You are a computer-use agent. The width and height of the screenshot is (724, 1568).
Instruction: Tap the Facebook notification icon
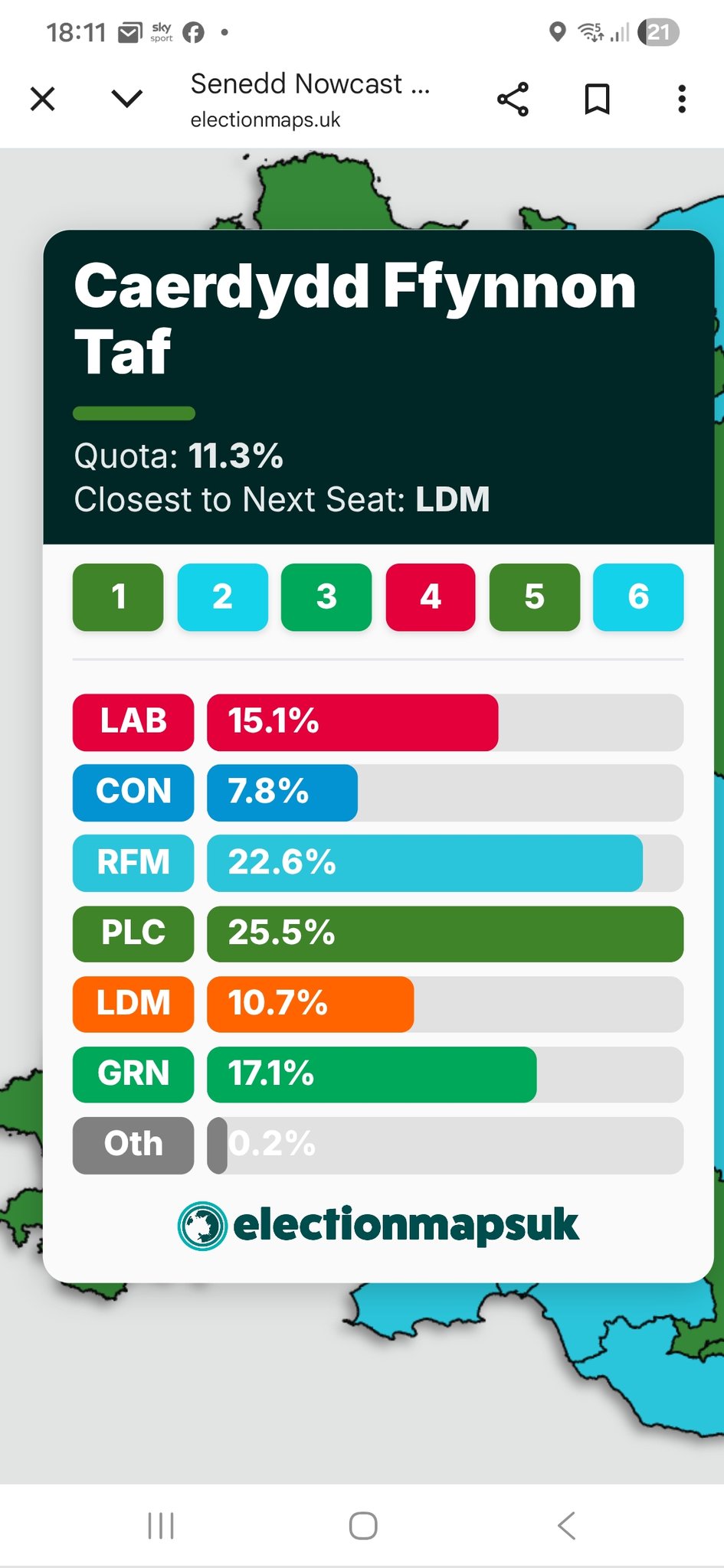[194, 32]
